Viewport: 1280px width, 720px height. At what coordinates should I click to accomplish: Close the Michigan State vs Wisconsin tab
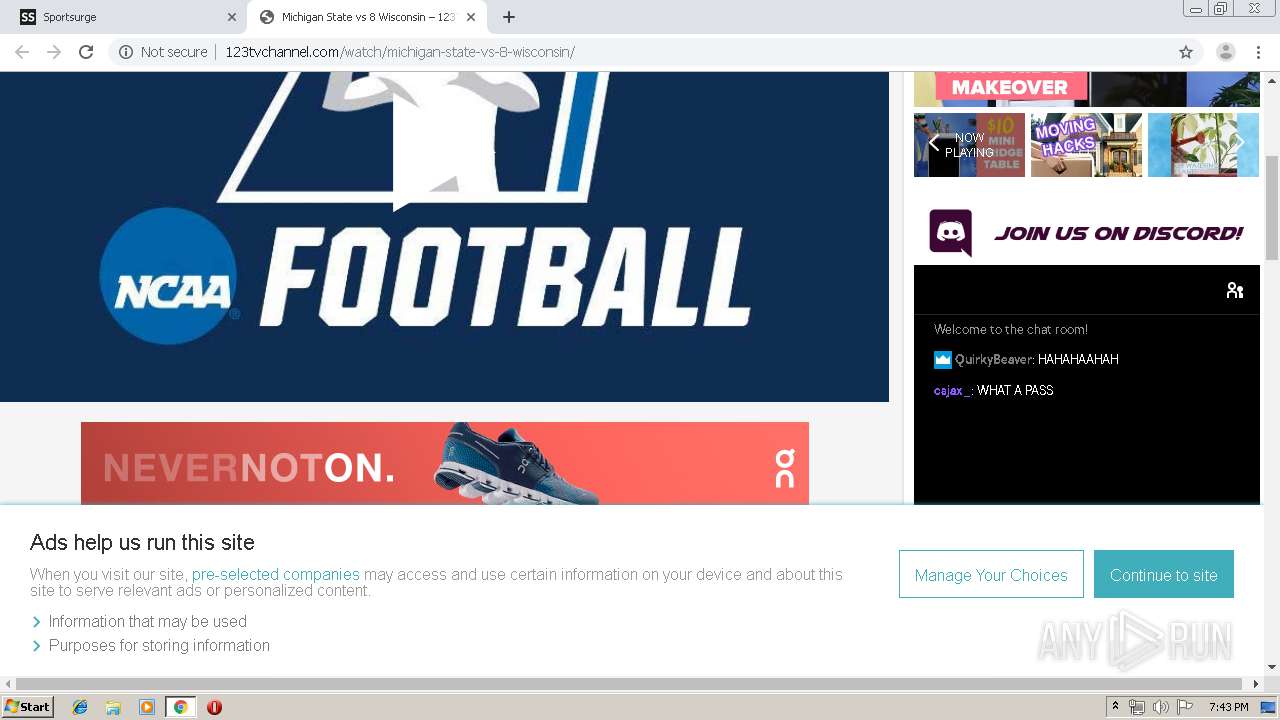471,17
